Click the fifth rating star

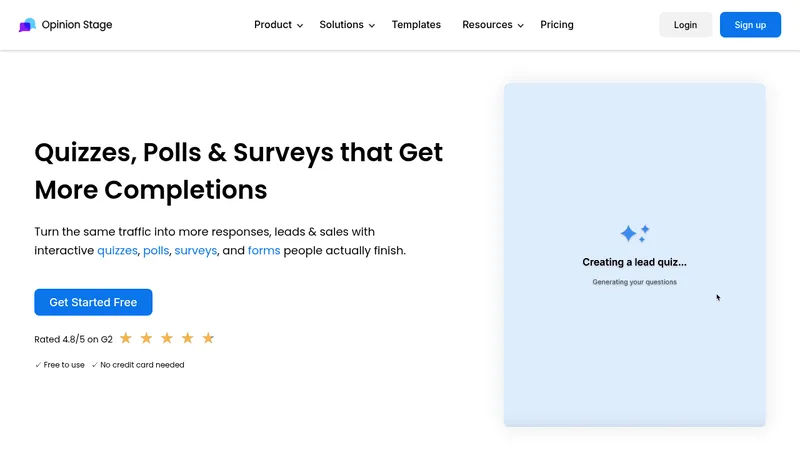point(208,338)
